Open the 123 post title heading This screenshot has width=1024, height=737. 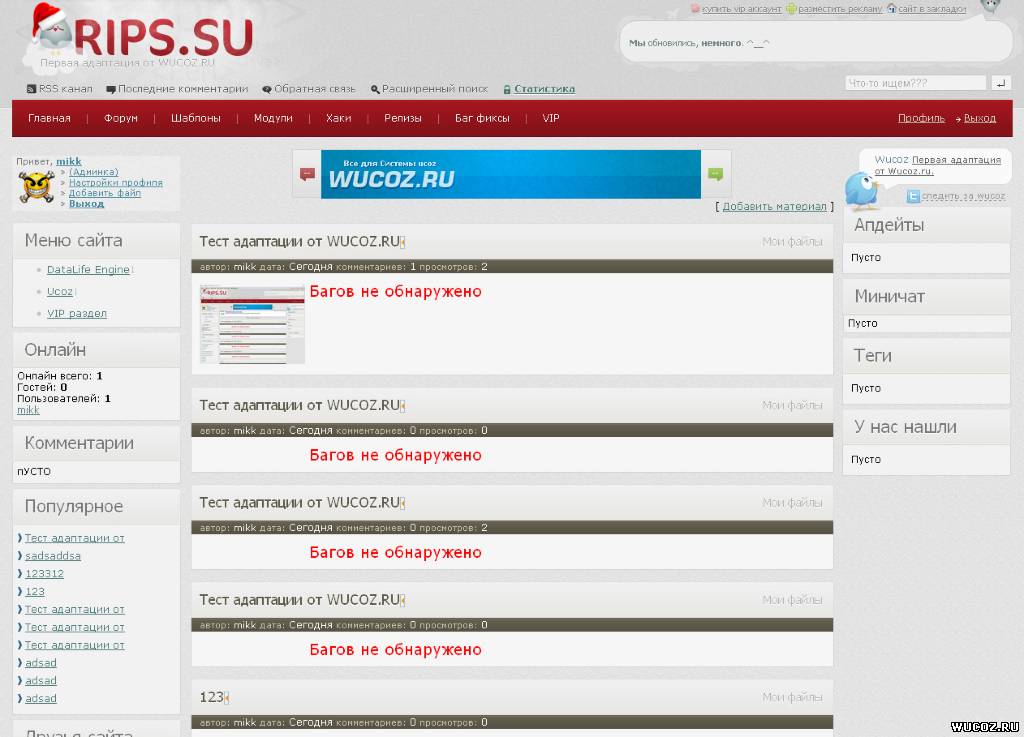click(211, 697)
